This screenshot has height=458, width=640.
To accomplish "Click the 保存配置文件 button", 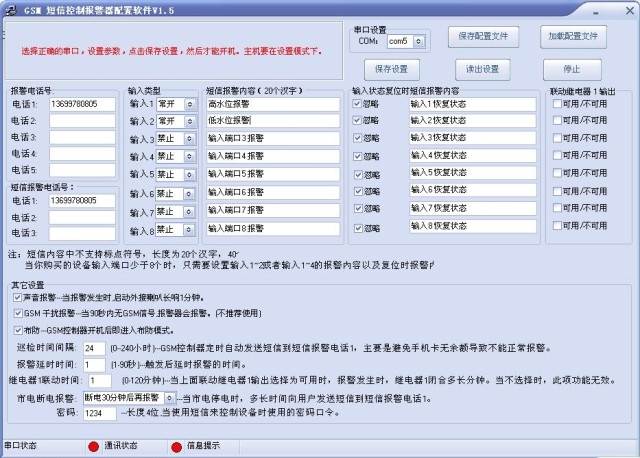I will coord(484,36).
